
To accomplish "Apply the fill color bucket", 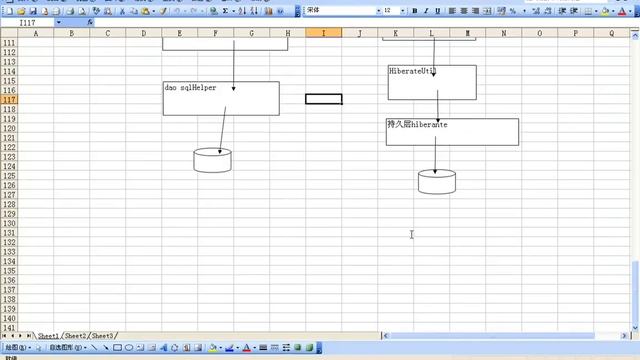I will (605, 11).
